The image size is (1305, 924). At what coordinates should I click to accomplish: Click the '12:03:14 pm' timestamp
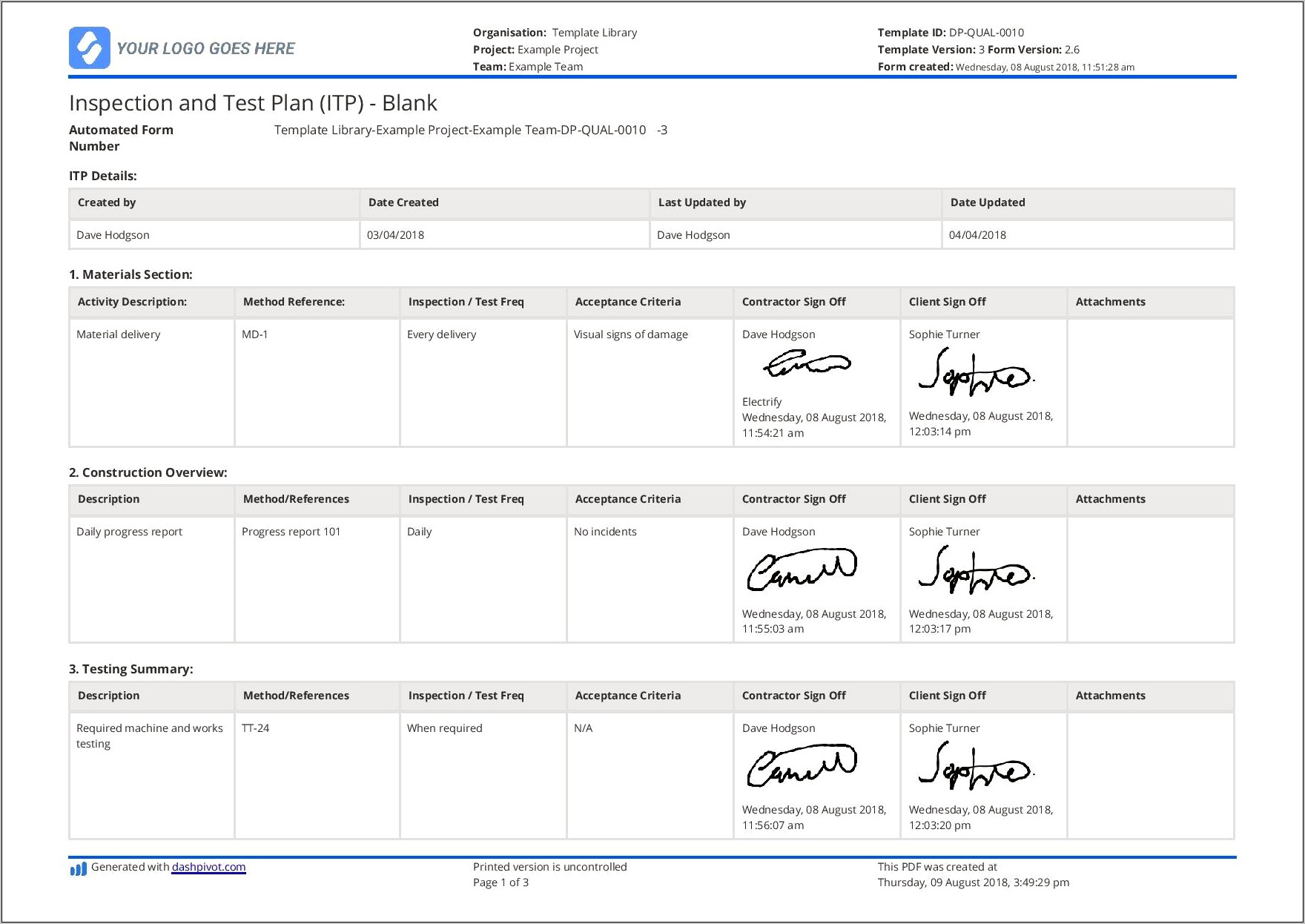click(x=939, y=432)
